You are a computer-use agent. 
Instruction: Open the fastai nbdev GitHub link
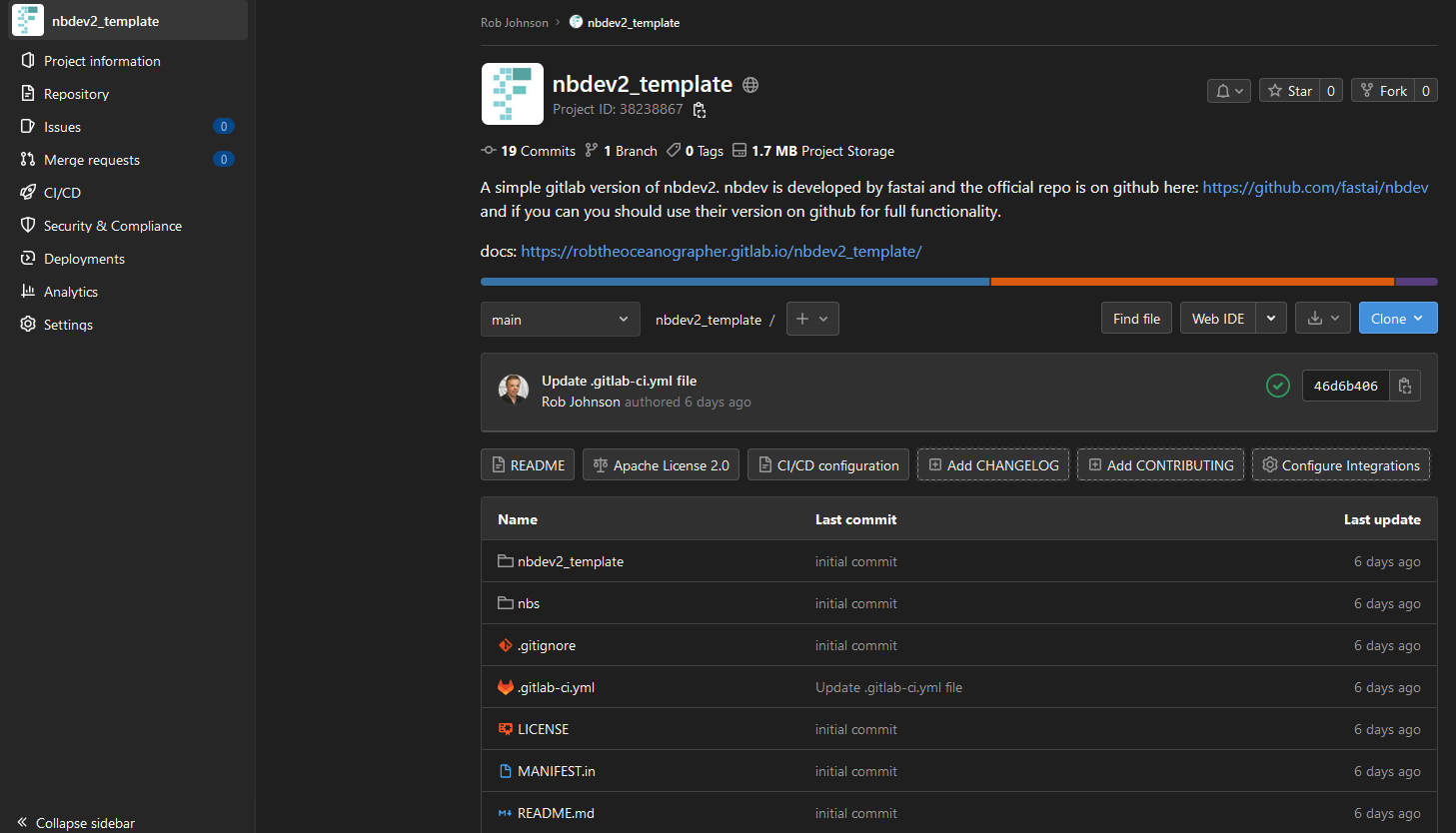tap(1315, 188)
